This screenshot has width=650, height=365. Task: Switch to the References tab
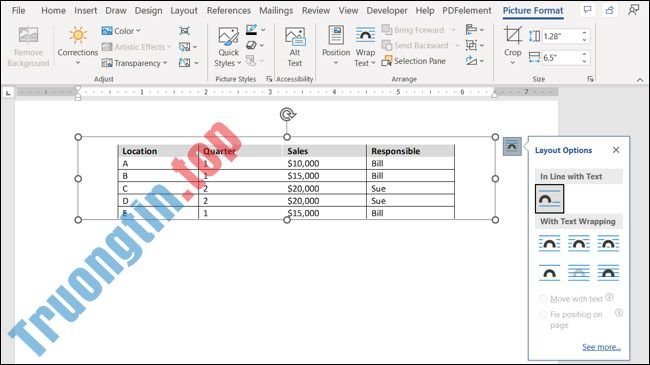tap(229, 11)
